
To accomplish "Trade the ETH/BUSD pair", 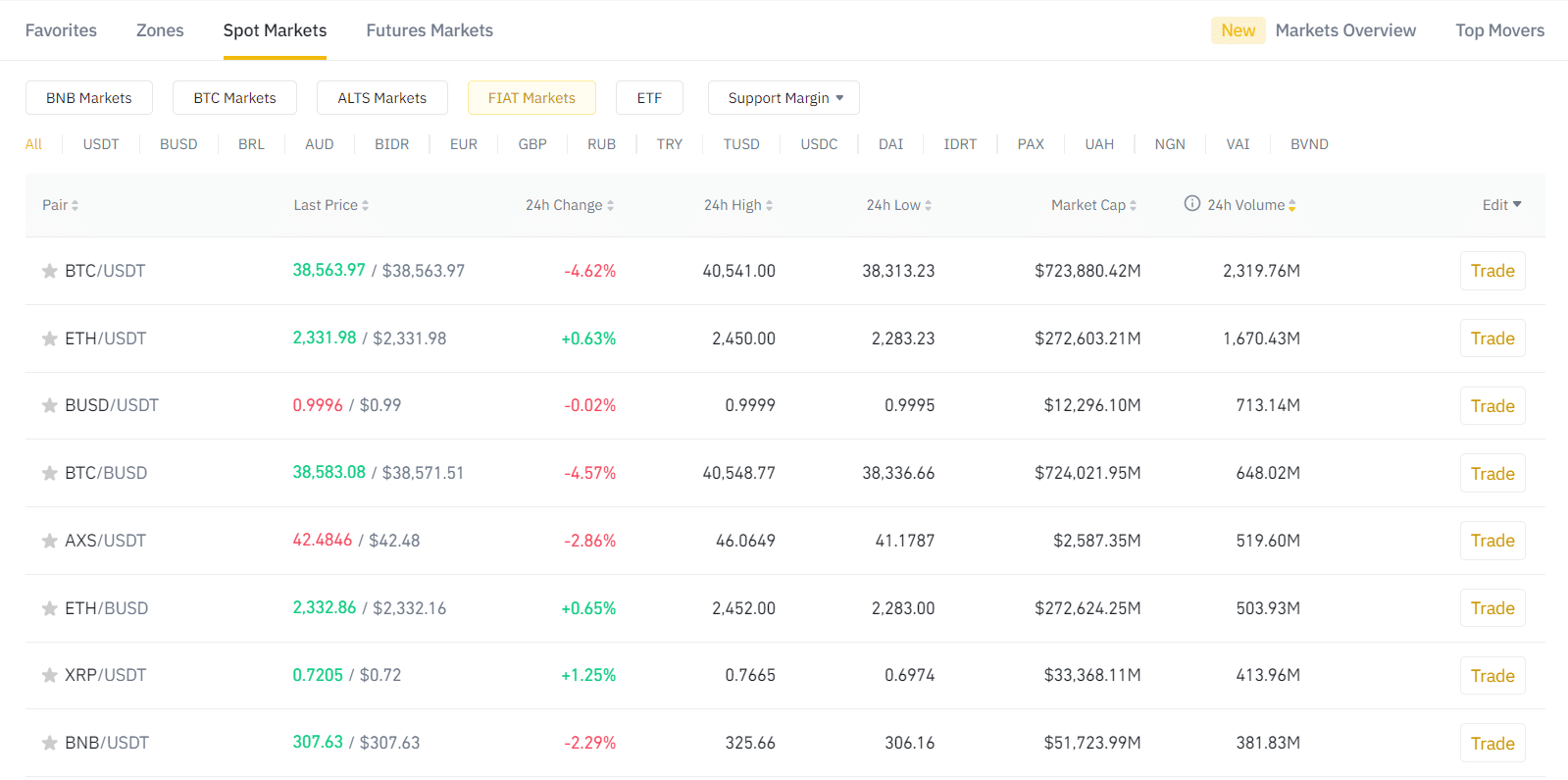I will click(x=1492, y=608).
